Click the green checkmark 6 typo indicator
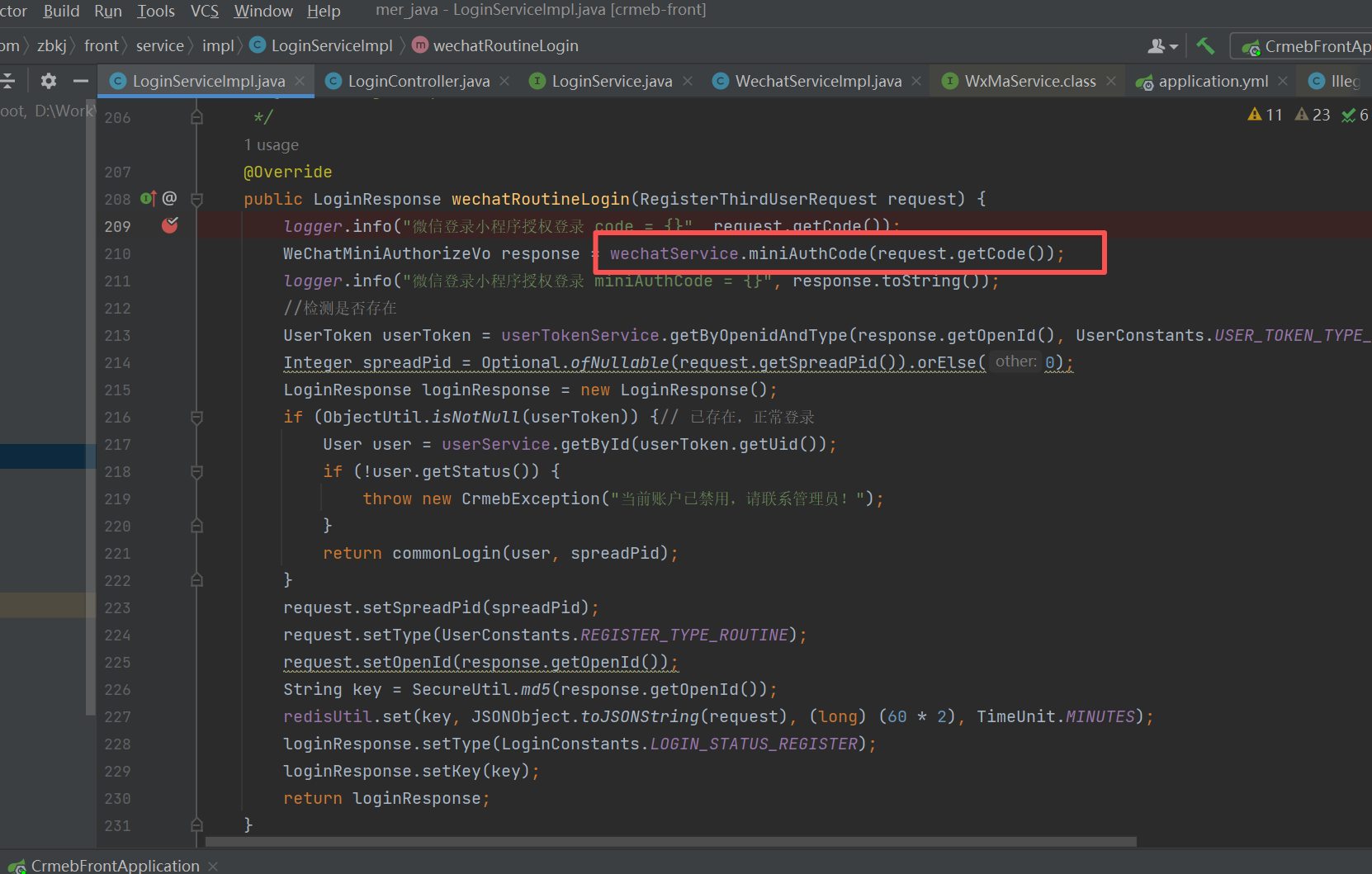The height and width of the screenshot is (874, 1372). [x=1354, y=115]
